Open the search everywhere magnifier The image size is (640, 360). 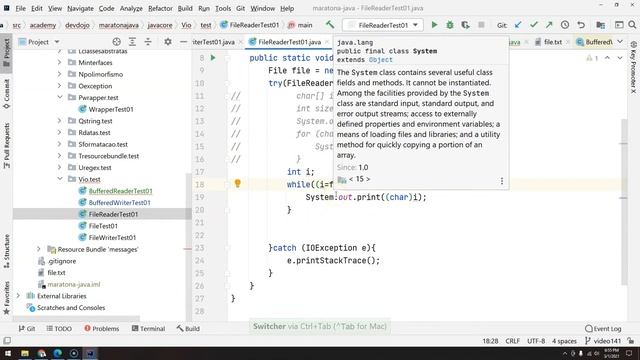coord(632,25)
